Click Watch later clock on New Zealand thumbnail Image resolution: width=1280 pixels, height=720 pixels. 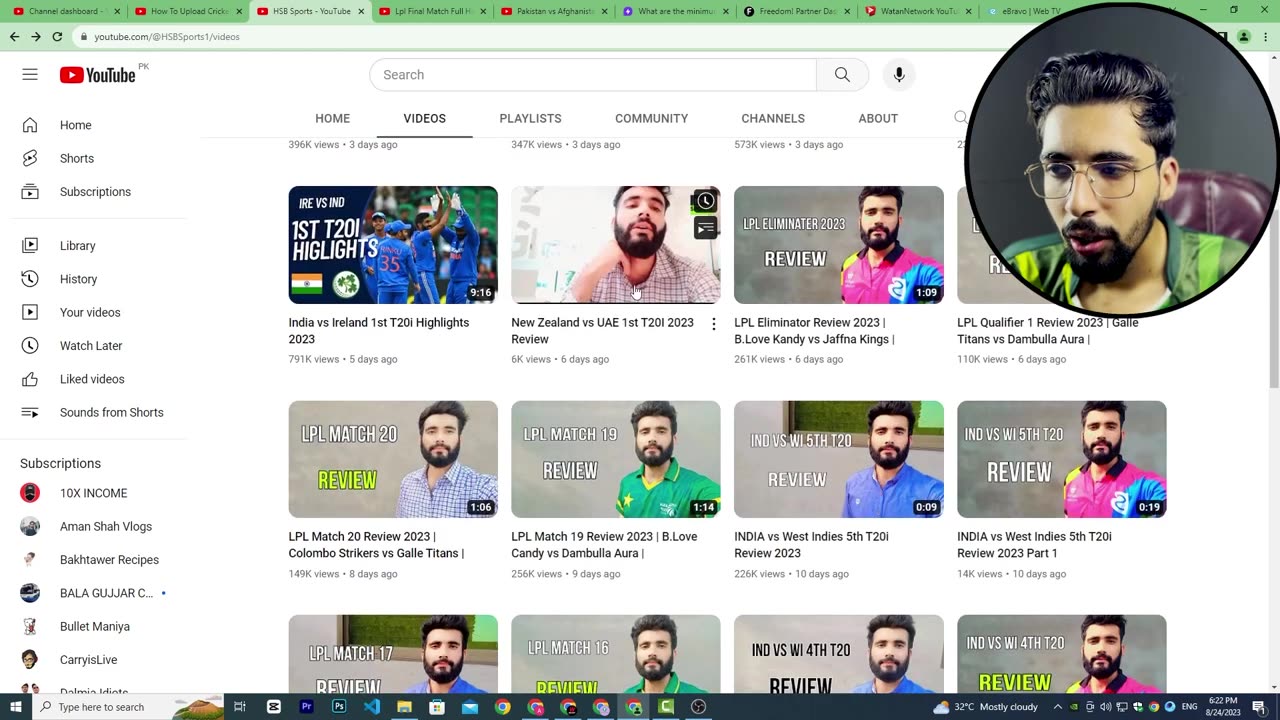coord(705,202)
